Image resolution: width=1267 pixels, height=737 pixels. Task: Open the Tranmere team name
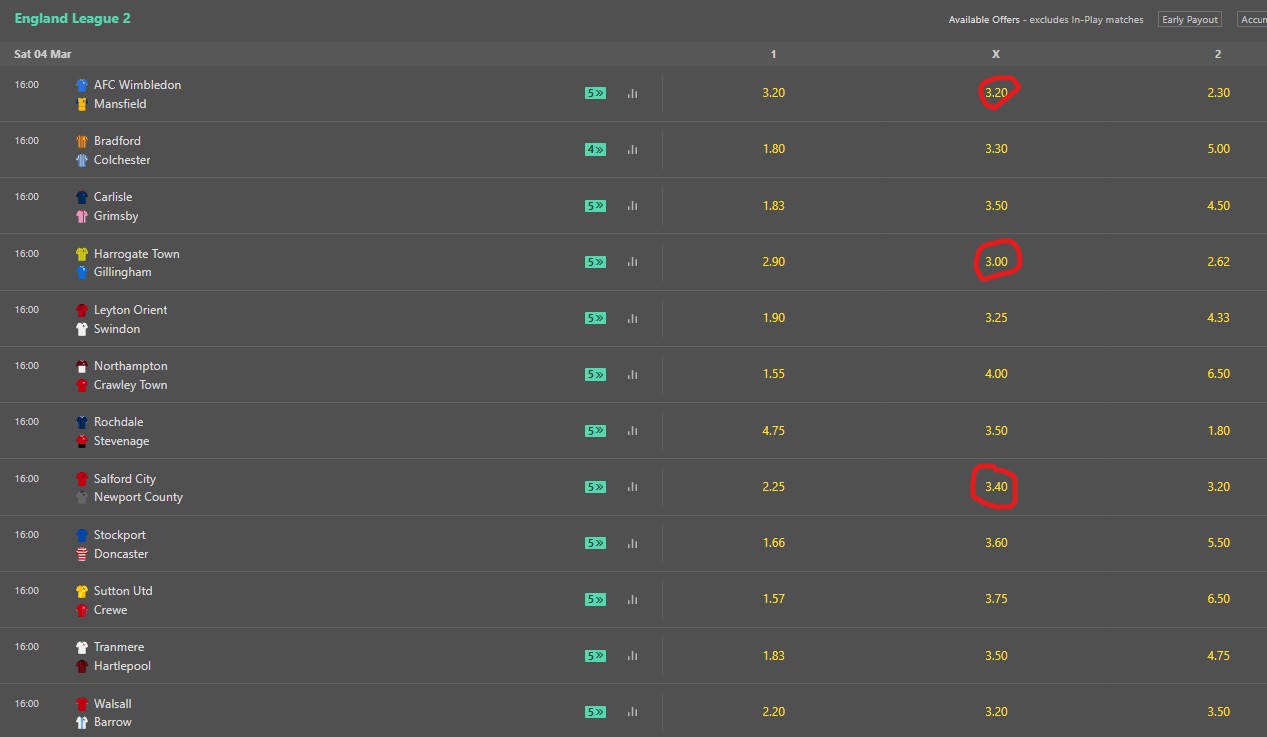pos(119,647)
